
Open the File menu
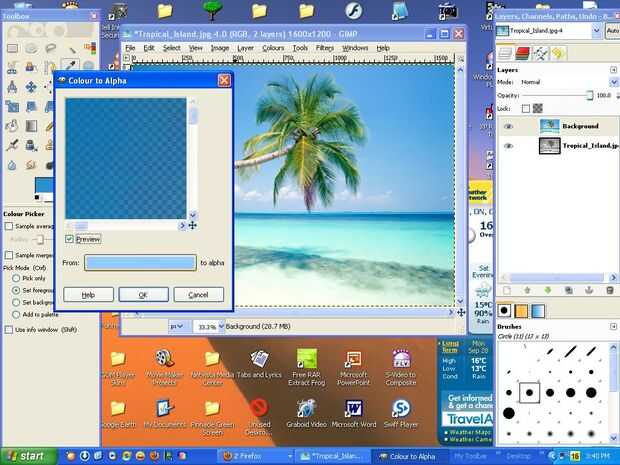130,48
